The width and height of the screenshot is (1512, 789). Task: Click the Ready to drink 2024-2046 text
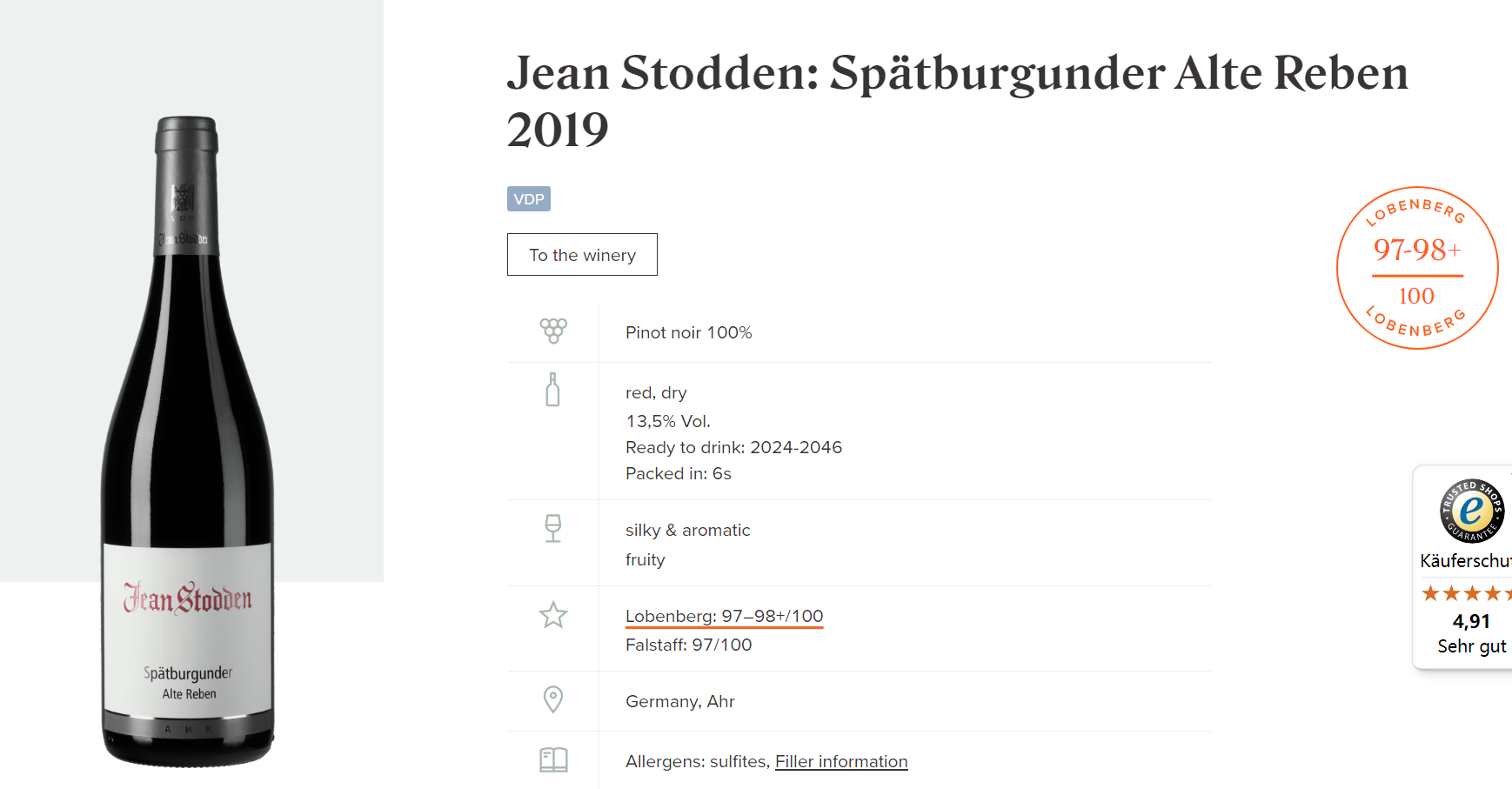(x=733, y=447)
